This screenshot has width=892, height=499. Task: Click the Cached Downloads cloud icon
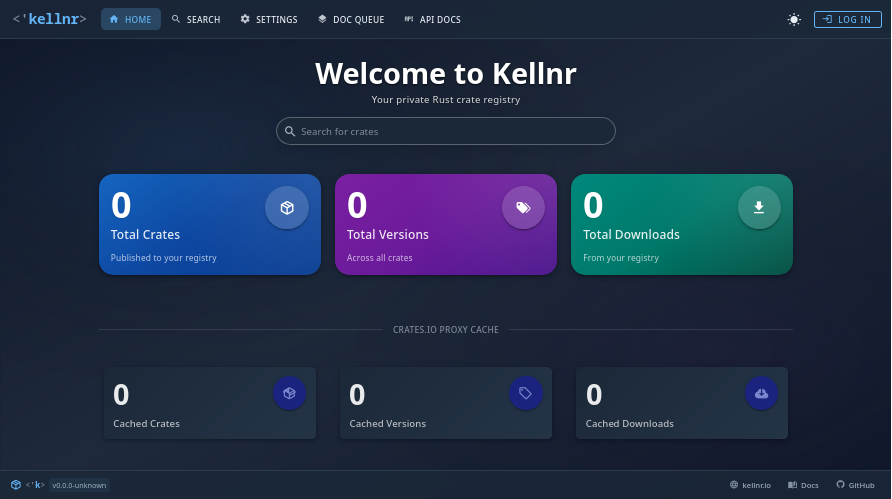tap(761, 393)
